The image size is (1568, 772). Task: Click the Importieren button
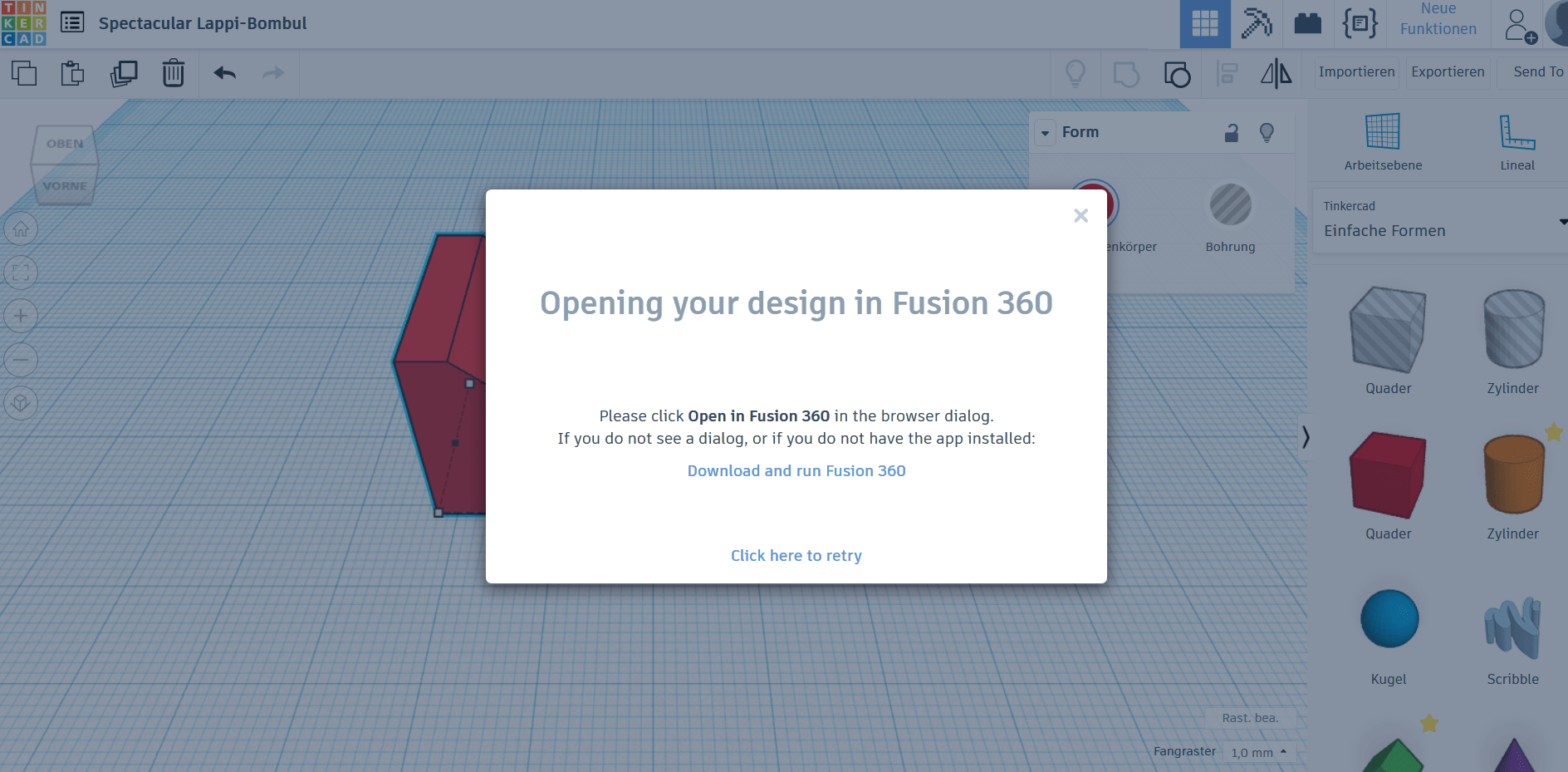(x=1356, y=72)
